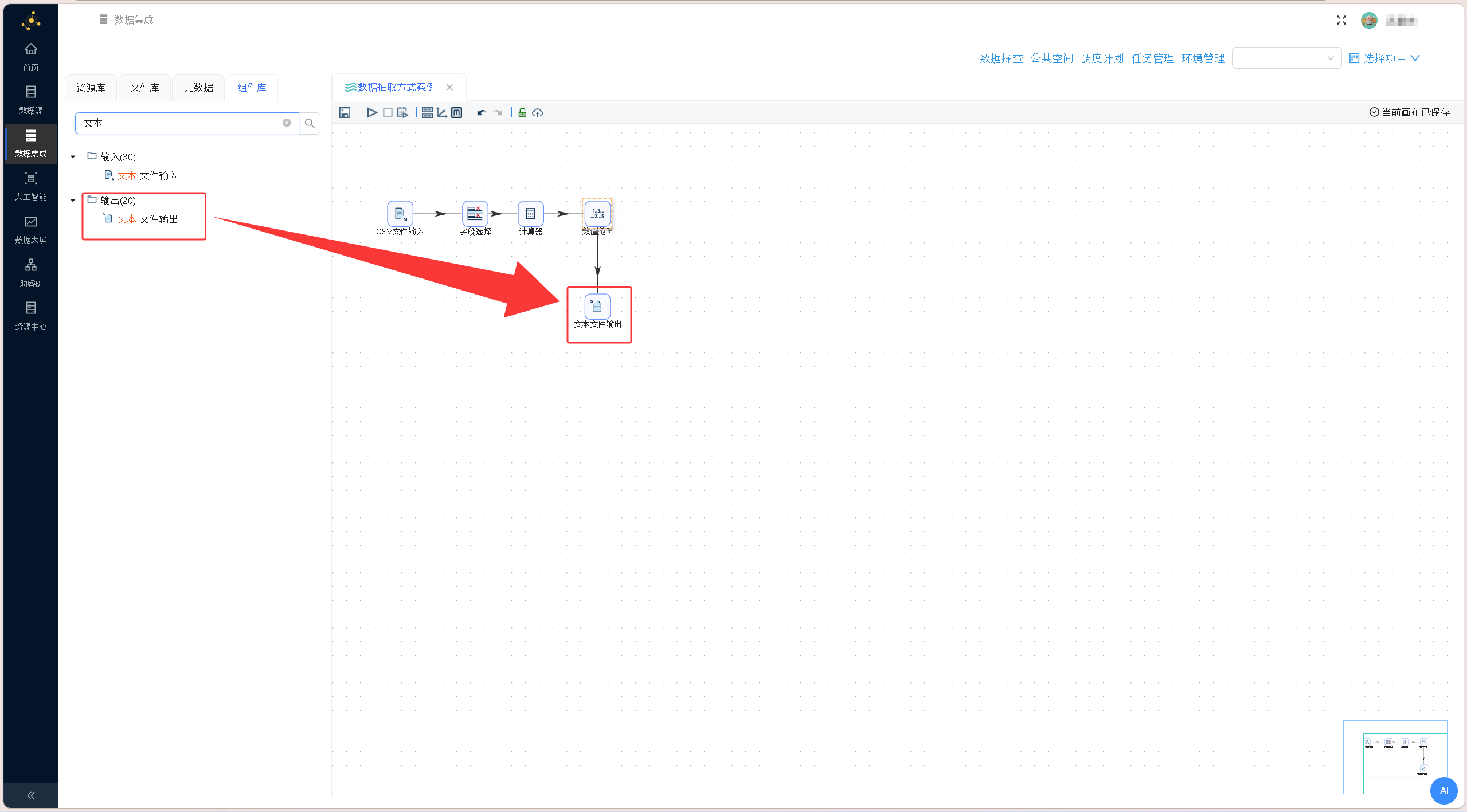Select 文本 文件输出 component
The width and height of the screenshot is (1467, 812).
tap(141, 219)
